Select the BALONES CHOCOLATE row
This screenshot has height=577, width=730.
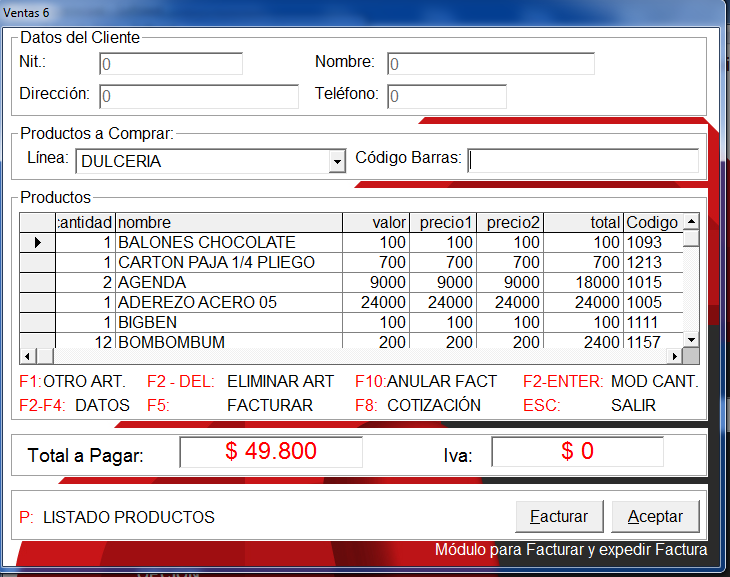point(228,242)
